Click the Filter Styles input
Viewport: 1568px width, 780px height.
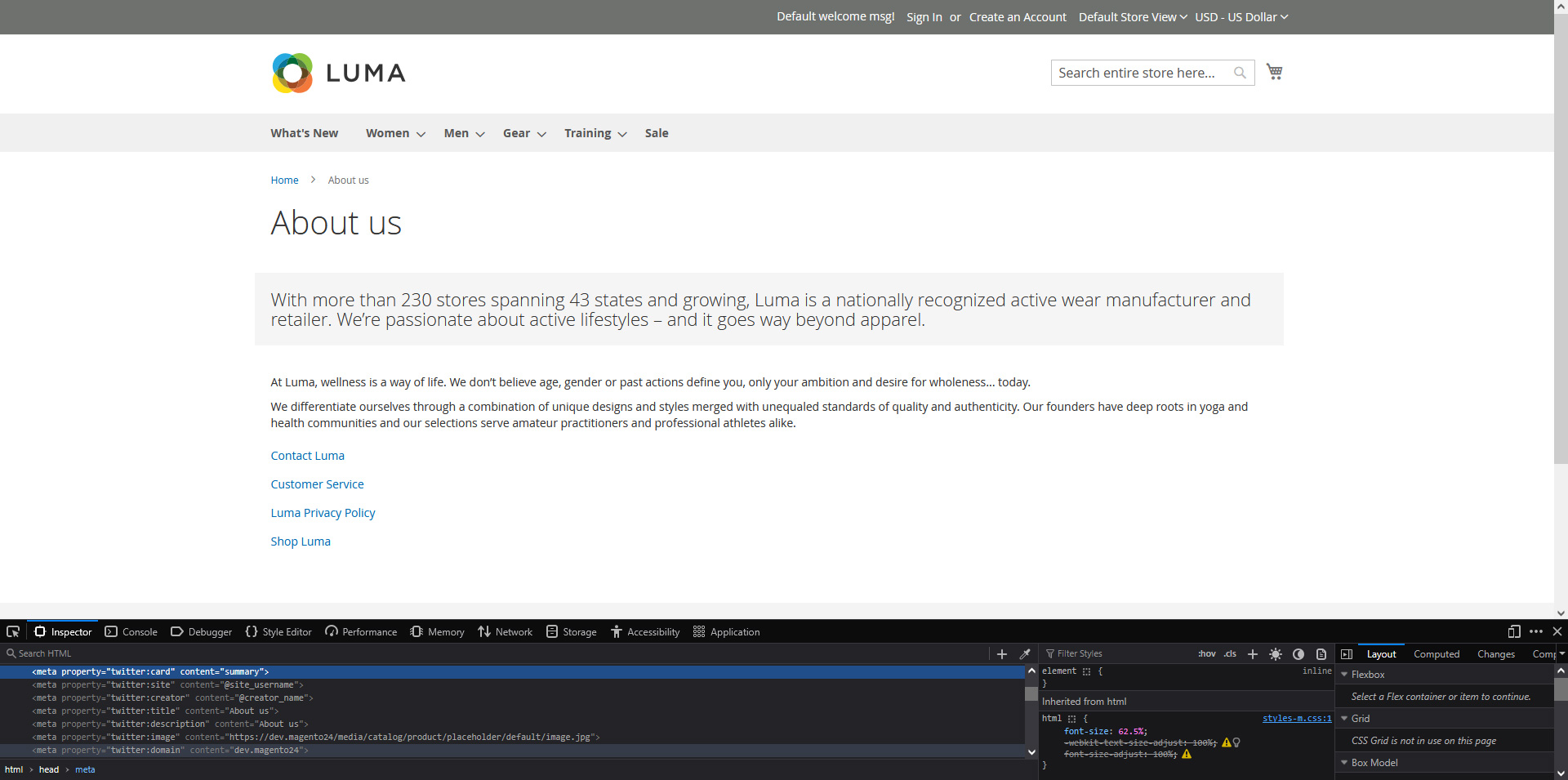[1117, 653]
